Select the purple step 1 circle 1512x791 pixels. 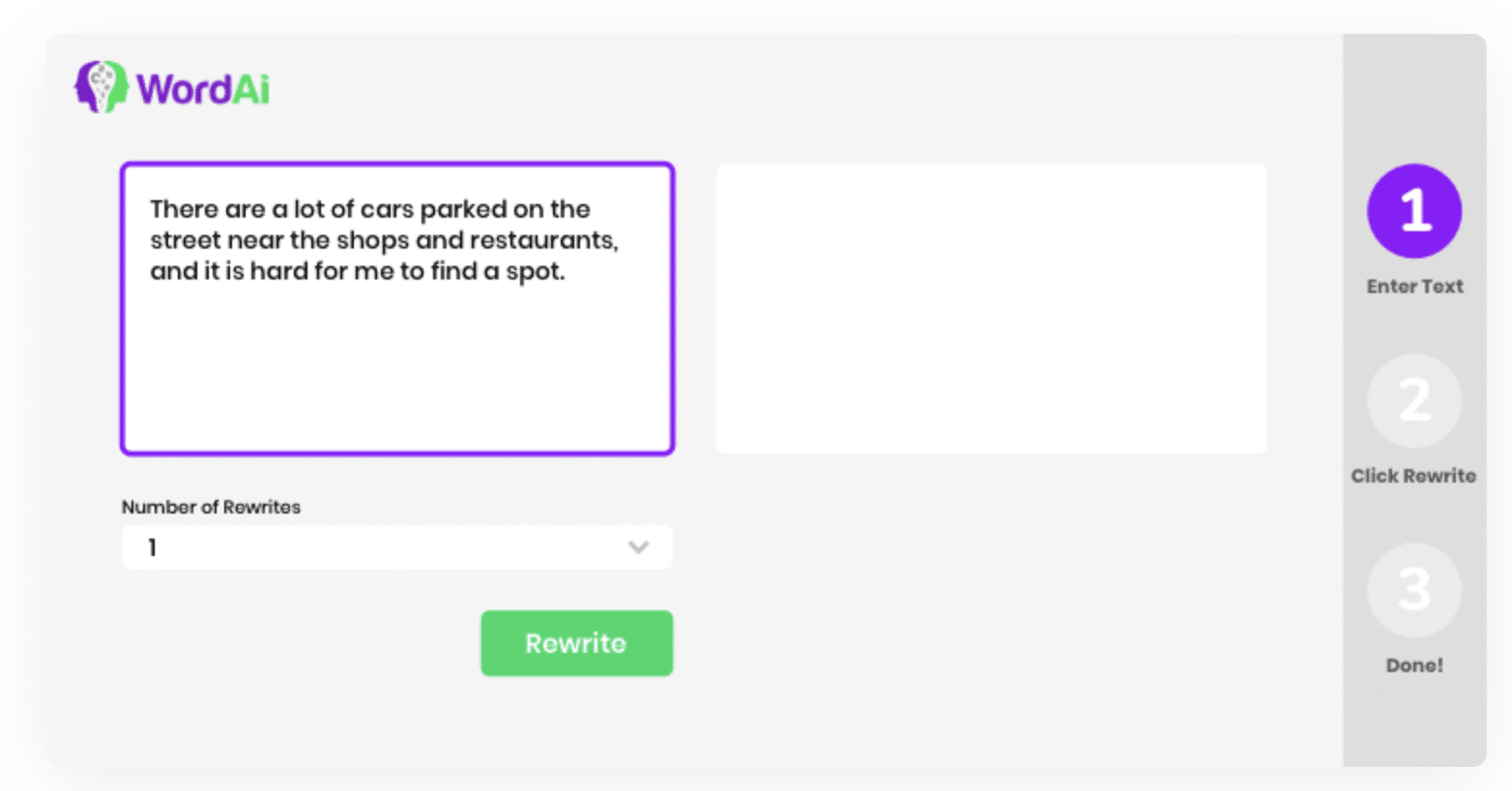pyautogui.click(x=1413, y=211)
